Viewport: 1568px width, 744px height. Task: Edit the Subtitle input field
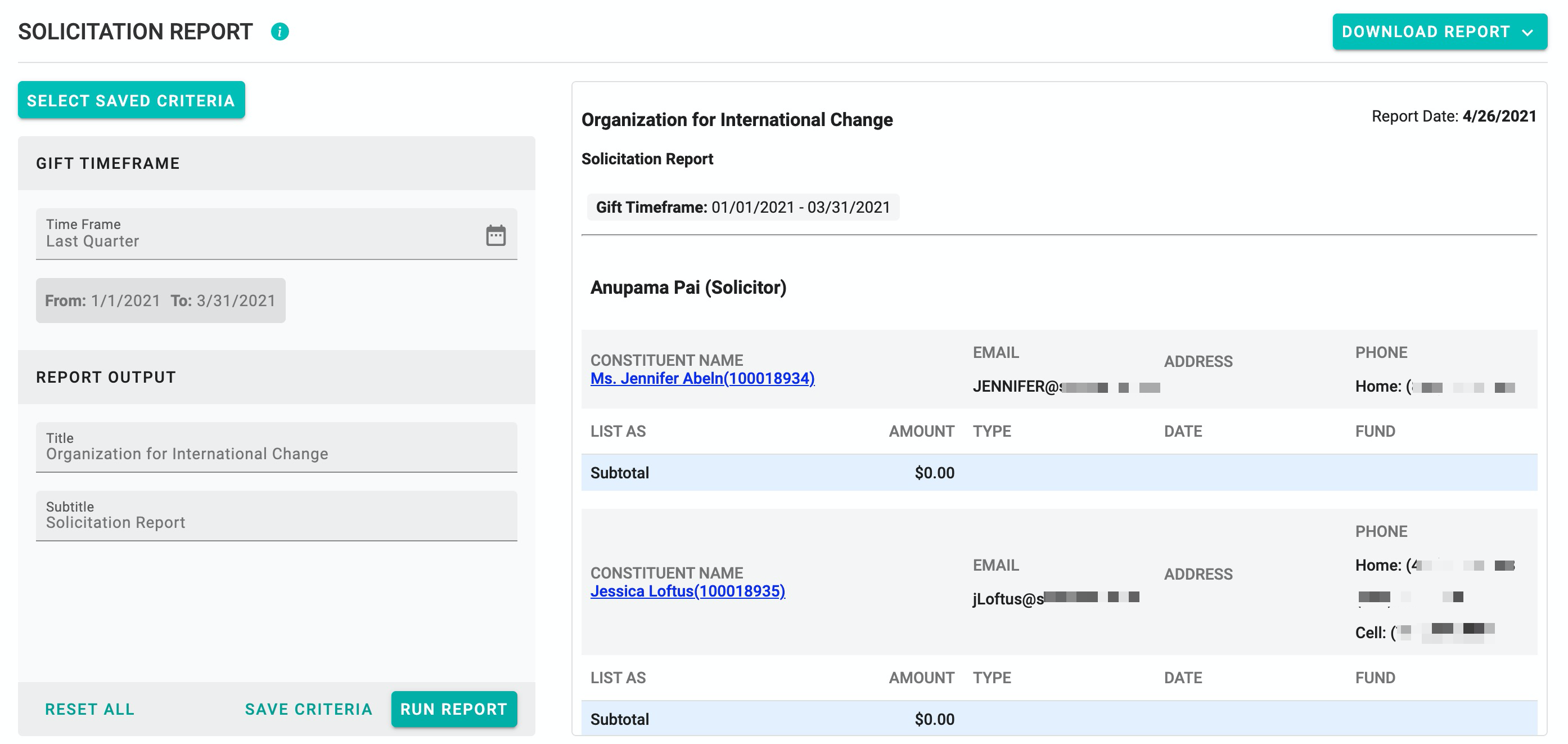tap(276, 517)
